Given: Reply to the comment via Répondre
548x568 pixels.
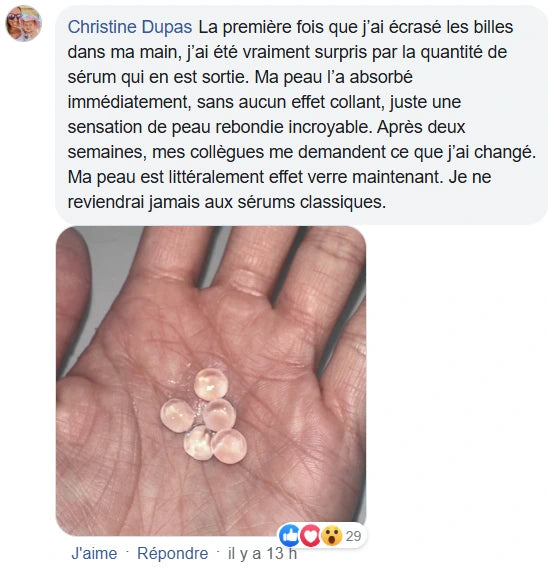Looking at the screenshot, I should 172,554.
